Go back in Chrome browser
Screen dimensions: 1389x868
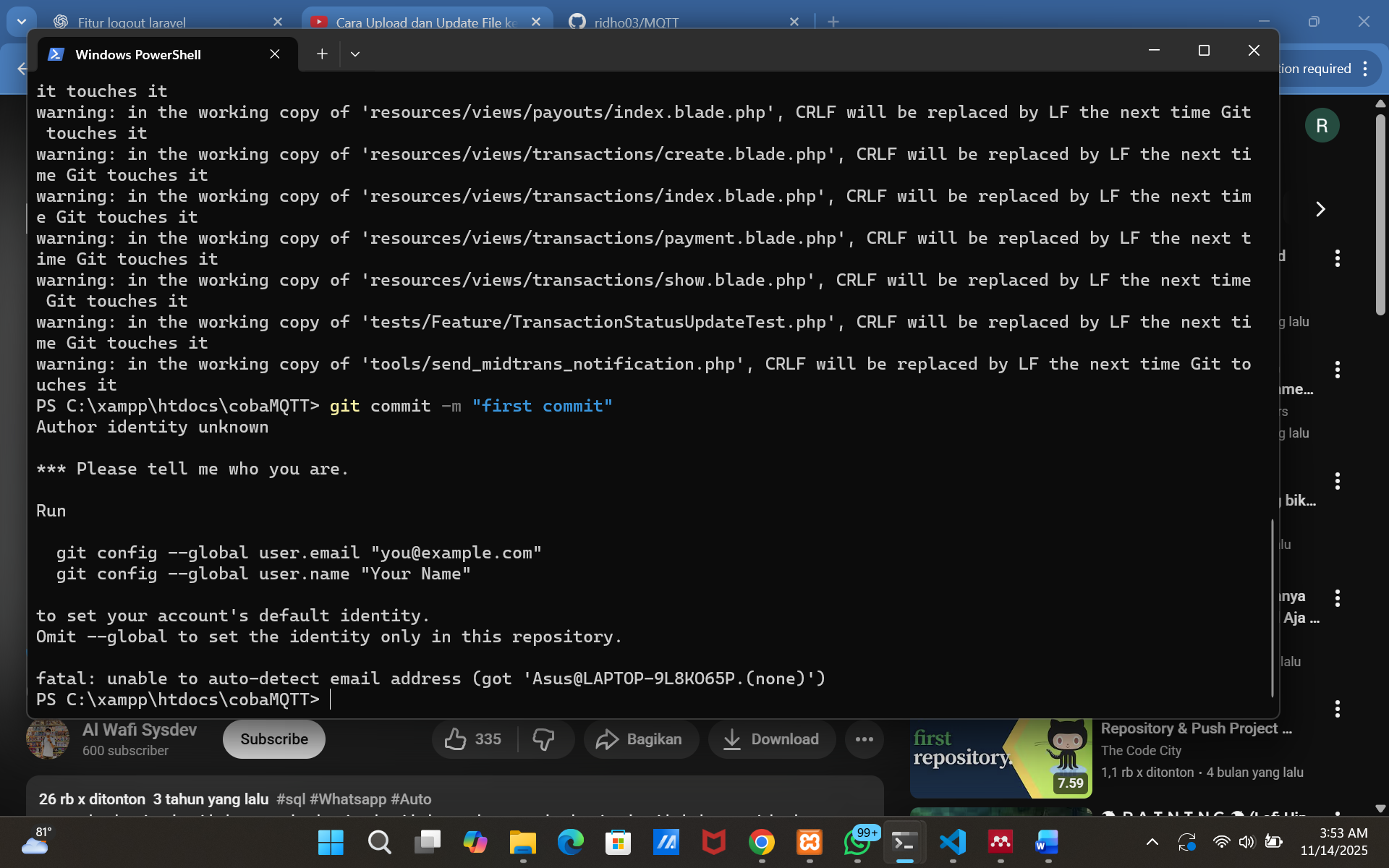22,69
